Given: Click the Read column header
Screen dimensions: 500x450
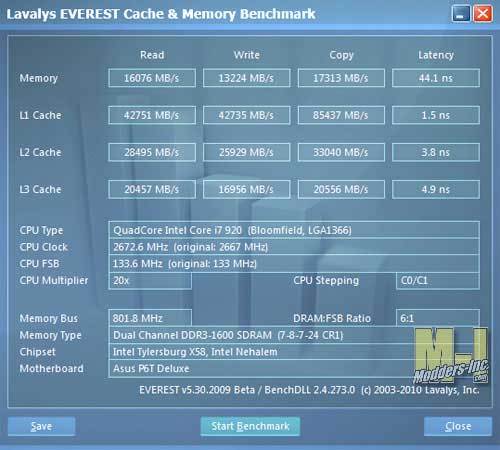Looking at the screenshot, I should tap(152, 55).
